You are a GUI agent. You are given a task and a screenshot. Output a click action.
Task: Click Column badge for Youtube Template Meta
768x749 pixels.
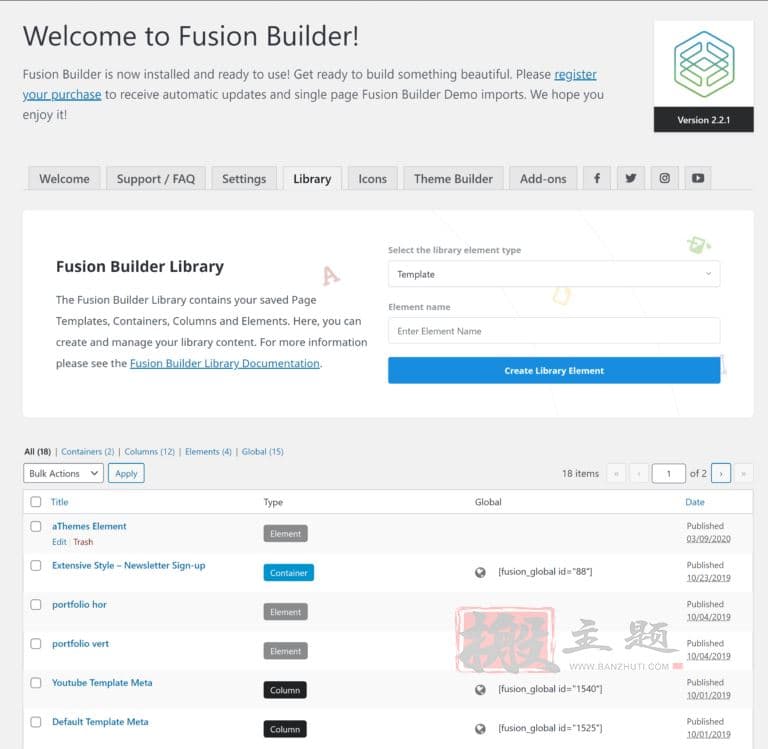[x=285, y=690]
